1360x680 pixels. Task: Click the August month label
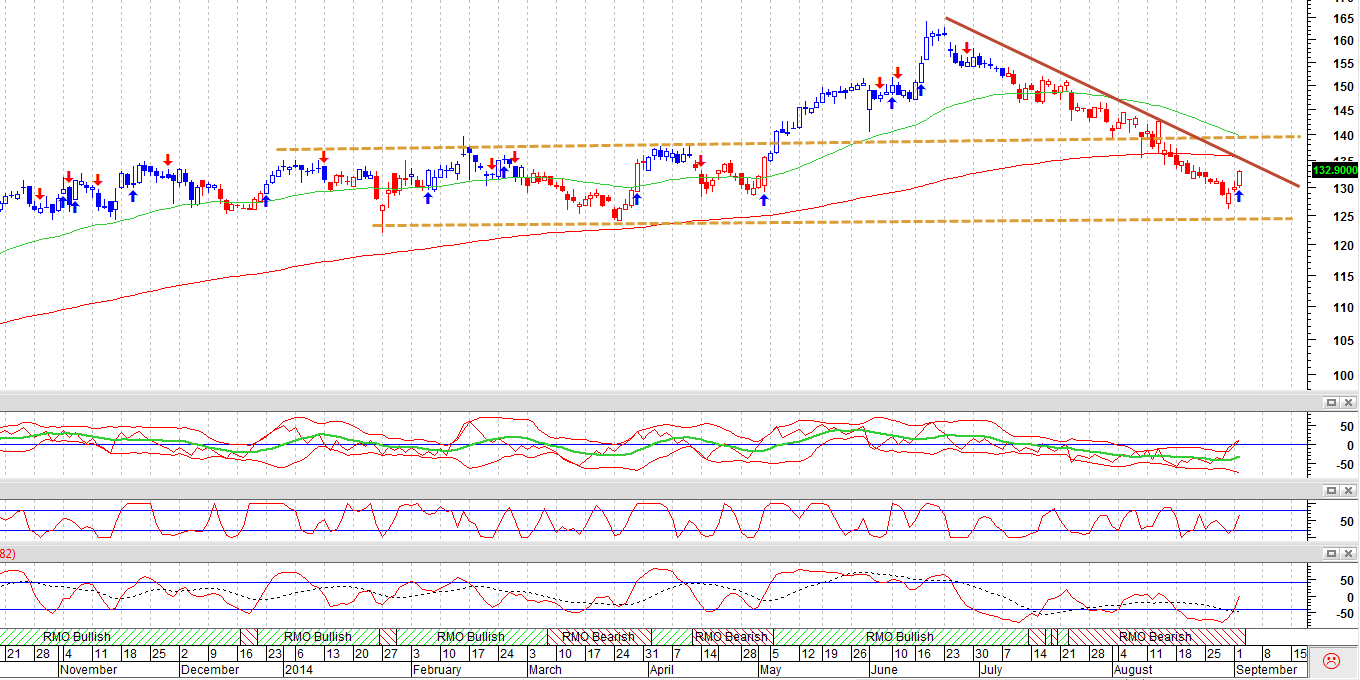click(x=1133, y=670)
